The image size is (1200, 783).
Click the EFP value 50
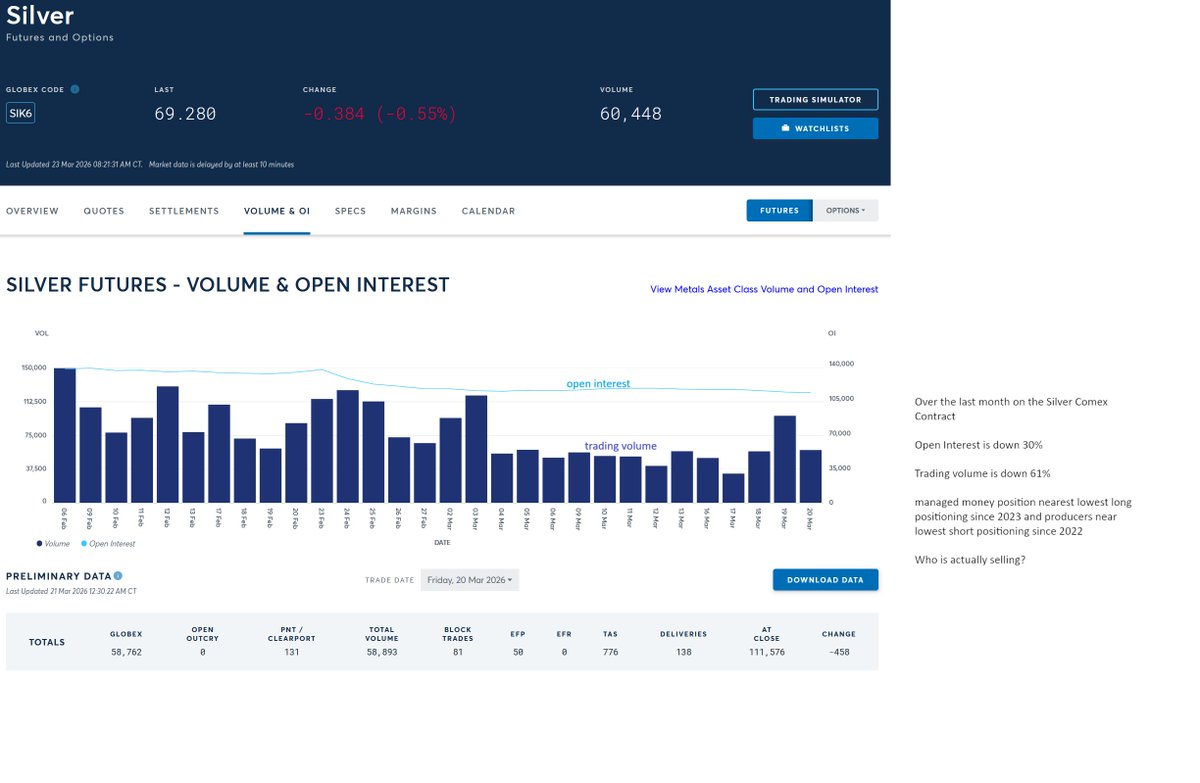pos(518,652)
